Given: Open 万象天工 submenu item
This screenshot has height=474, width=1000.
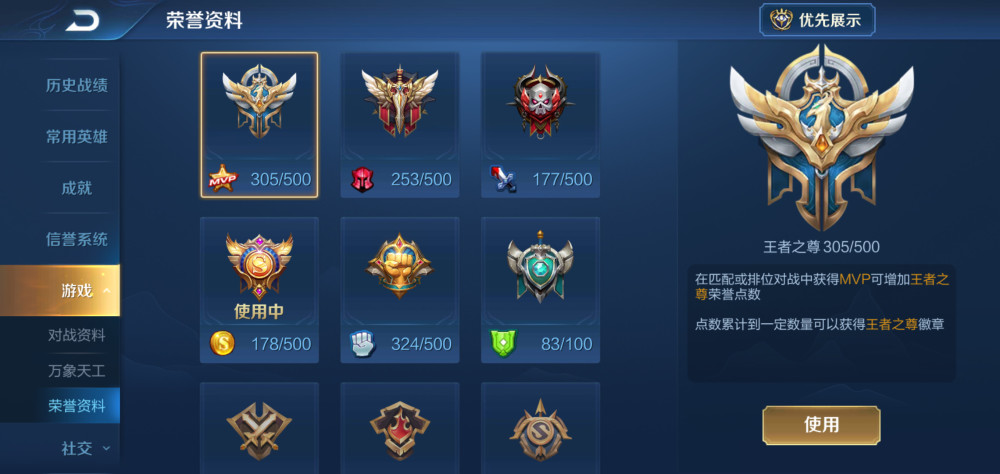Looking at the screenshot, I should pos(77,371).
